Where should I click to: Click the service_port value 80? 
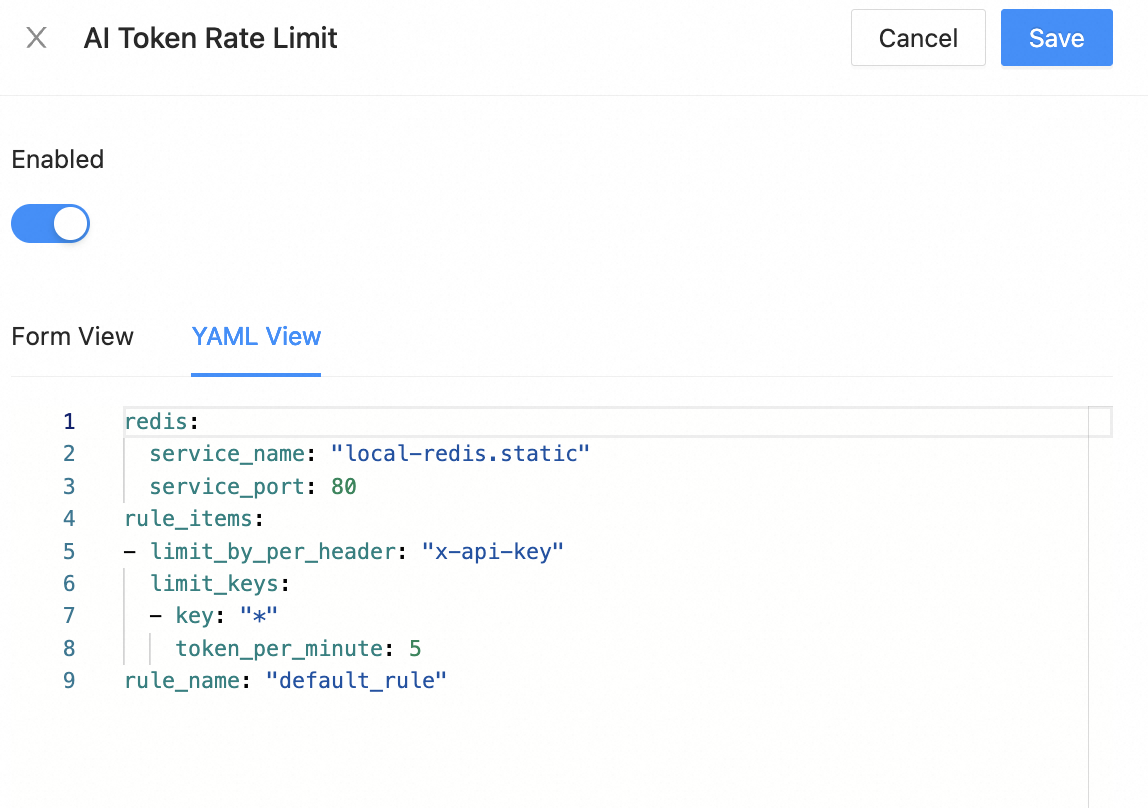click(344, 487)
